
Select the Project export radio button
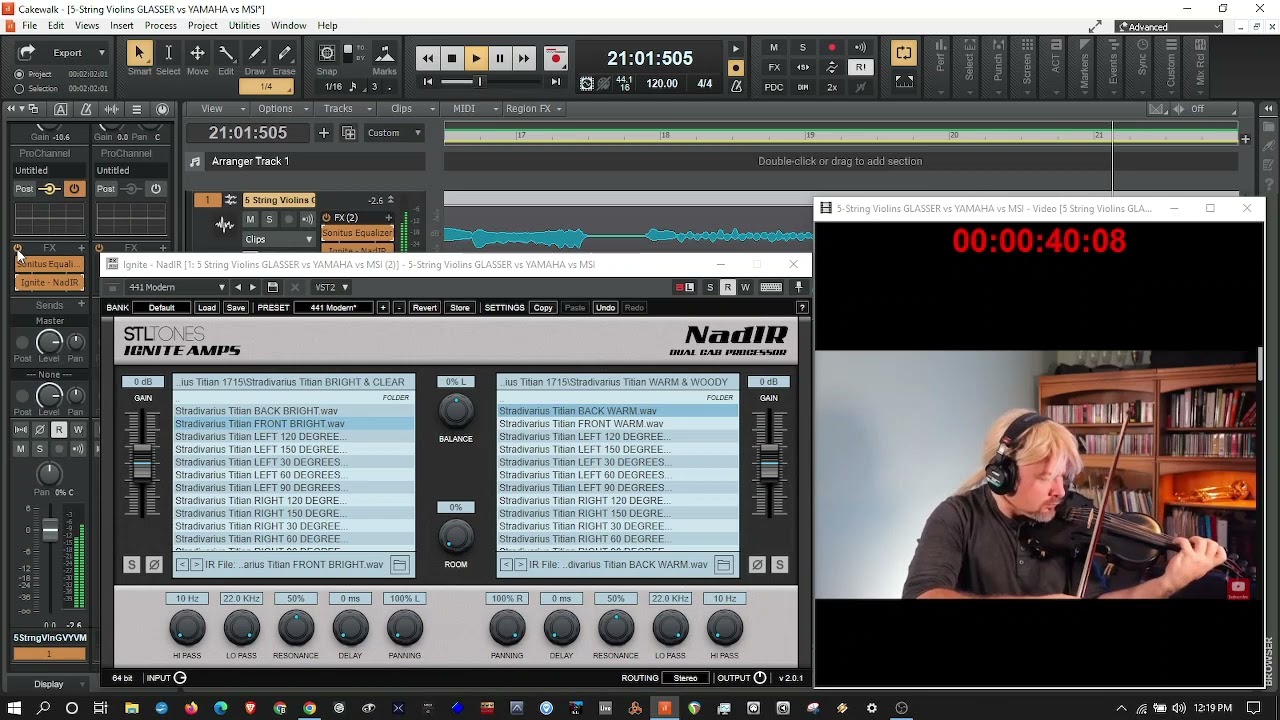pyautogui.click(x=19, y=74)
